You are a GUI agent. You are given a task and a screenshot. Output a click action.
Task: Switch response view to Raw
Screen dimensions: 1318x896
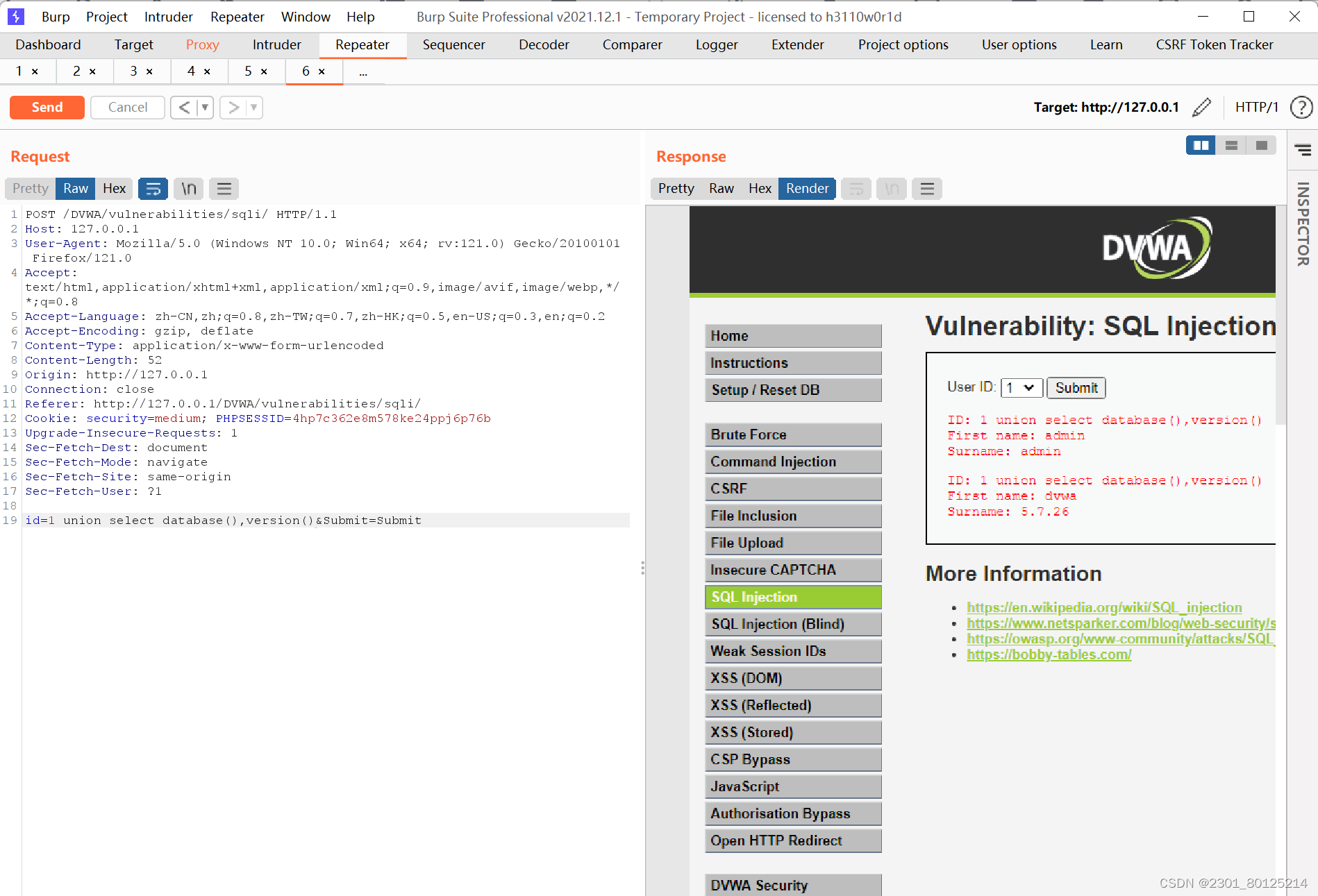coord(721,189)
